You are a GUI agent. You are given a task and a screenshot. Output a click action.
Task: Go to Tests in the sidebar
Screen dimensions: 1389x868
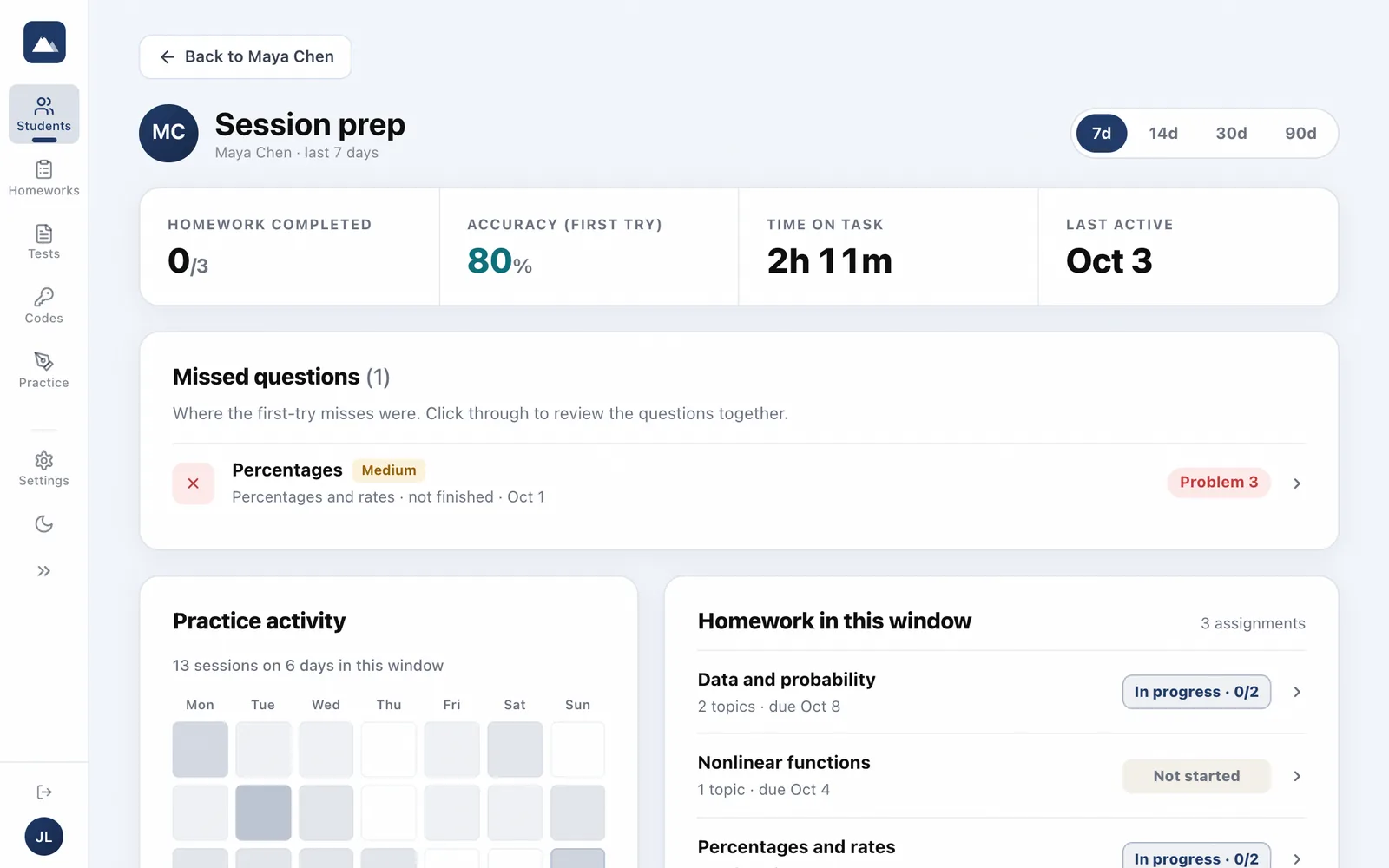pos(44,242)
